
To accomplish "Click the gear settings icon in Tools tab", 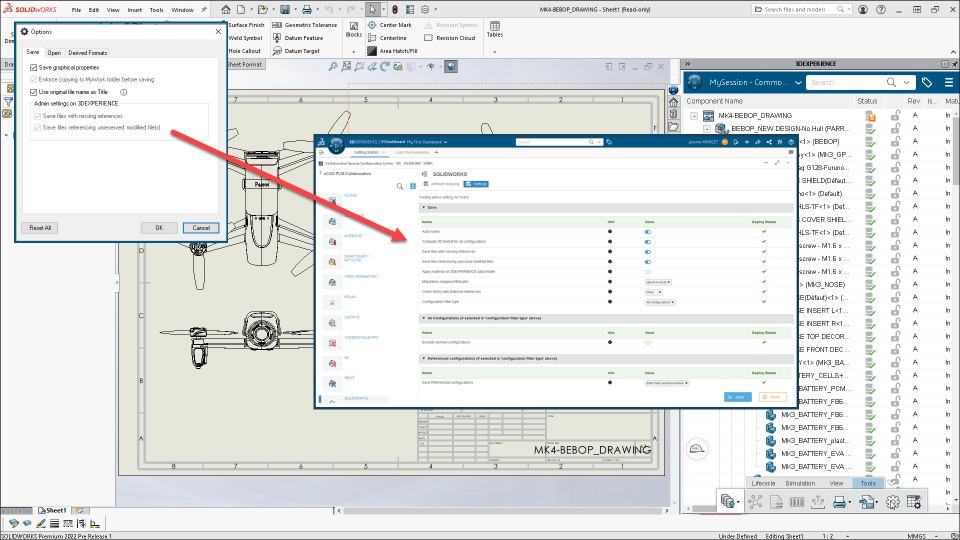I will tap(893, 503).
